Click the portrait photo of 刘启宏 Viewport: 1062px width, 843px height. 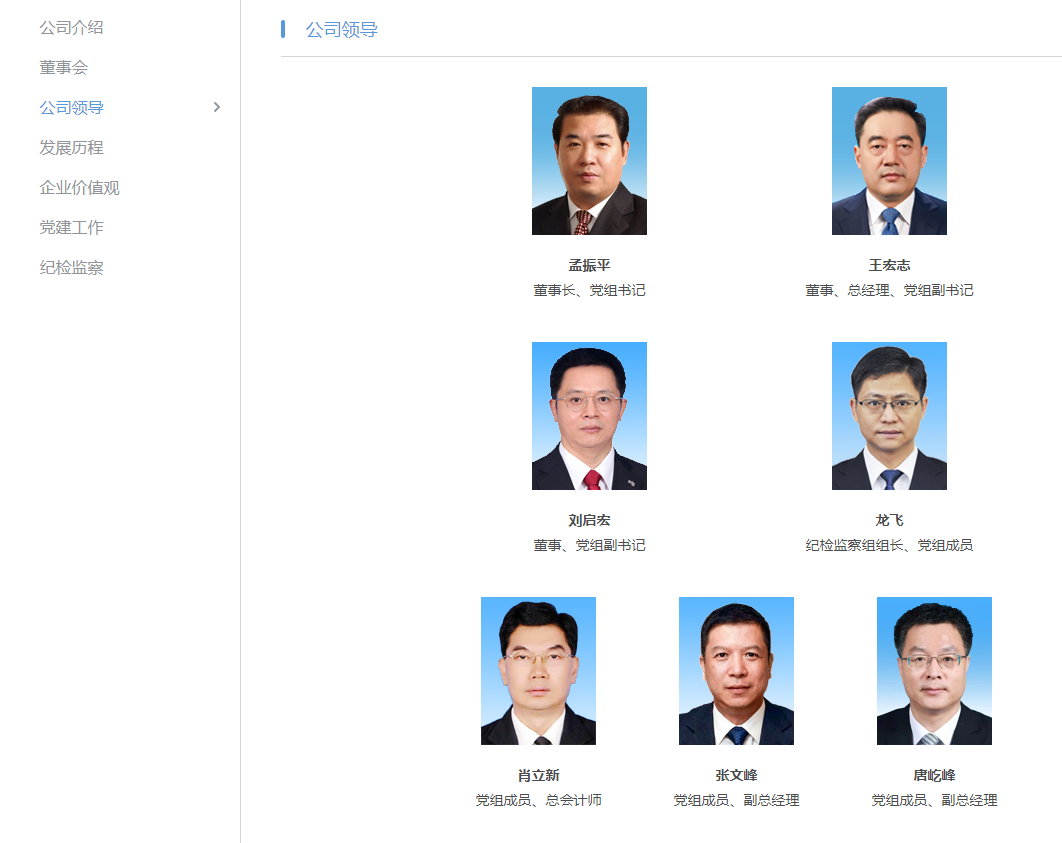(589, 416)
